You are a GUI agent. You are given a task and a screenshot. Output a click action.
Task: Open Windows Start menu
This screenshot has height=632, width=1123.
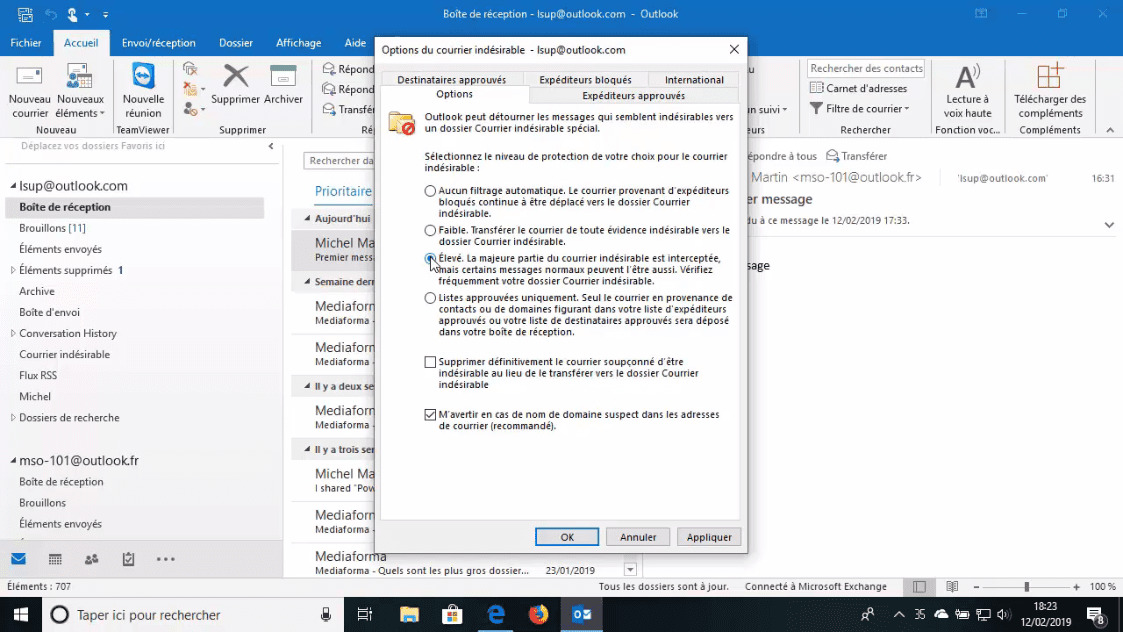[21, 615]
